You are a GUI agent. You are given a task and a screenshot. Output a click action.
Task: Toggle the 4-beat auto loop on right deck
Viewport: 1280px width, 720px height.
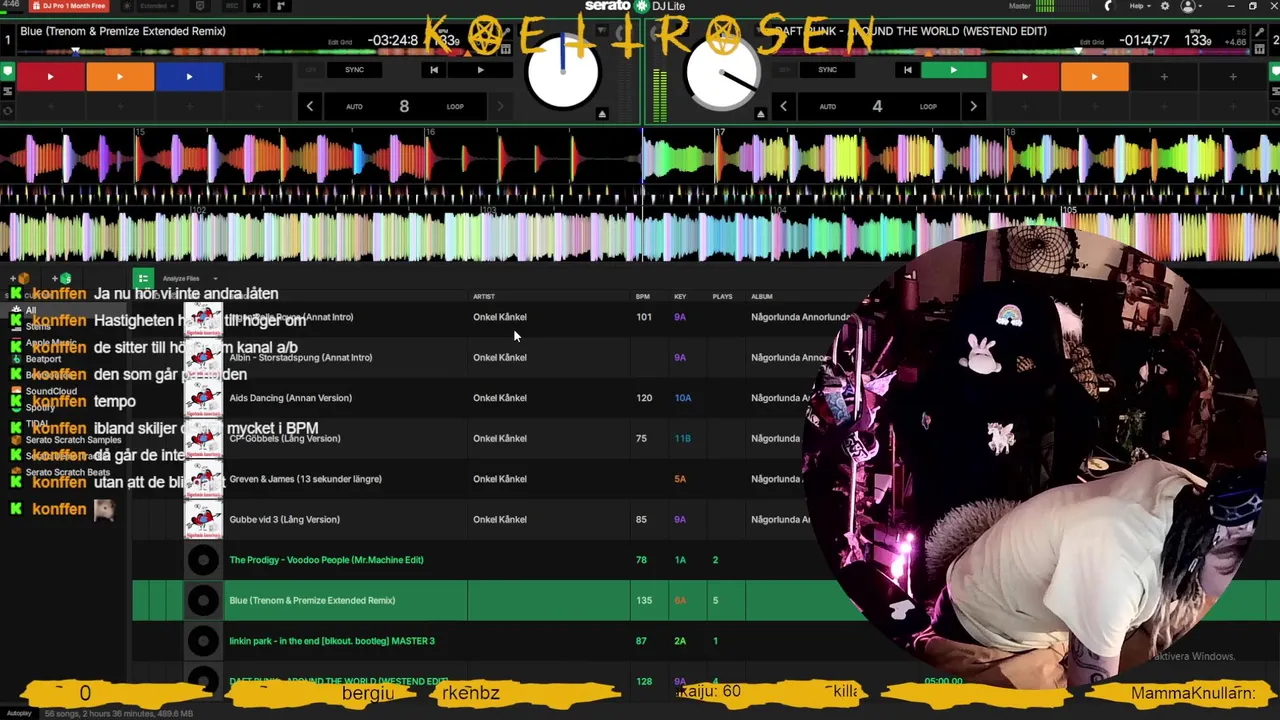coord(877,106)
